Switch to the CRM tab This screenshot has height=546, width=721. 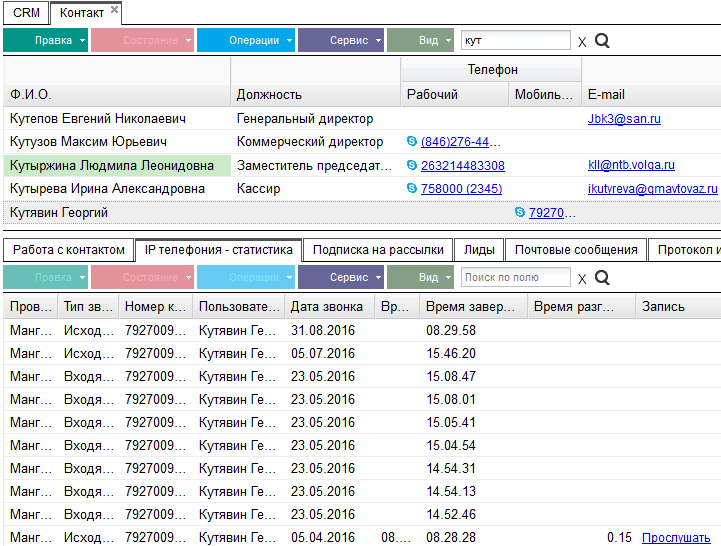[x=26, y=13]
